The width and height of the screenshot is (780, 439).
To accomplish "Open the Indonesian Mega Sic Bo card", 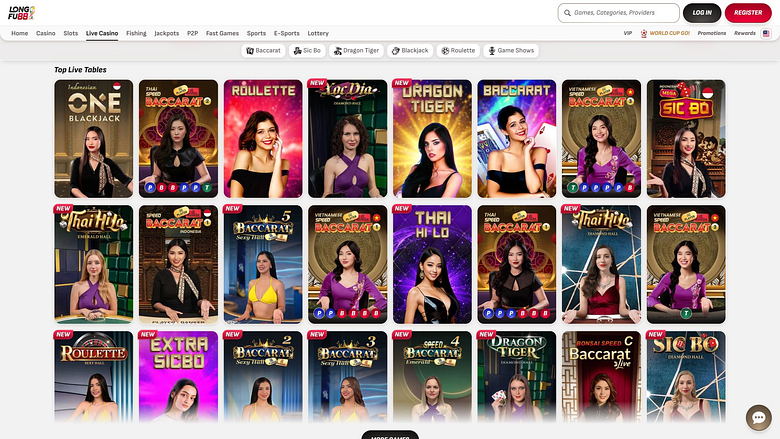I will 686,139.
